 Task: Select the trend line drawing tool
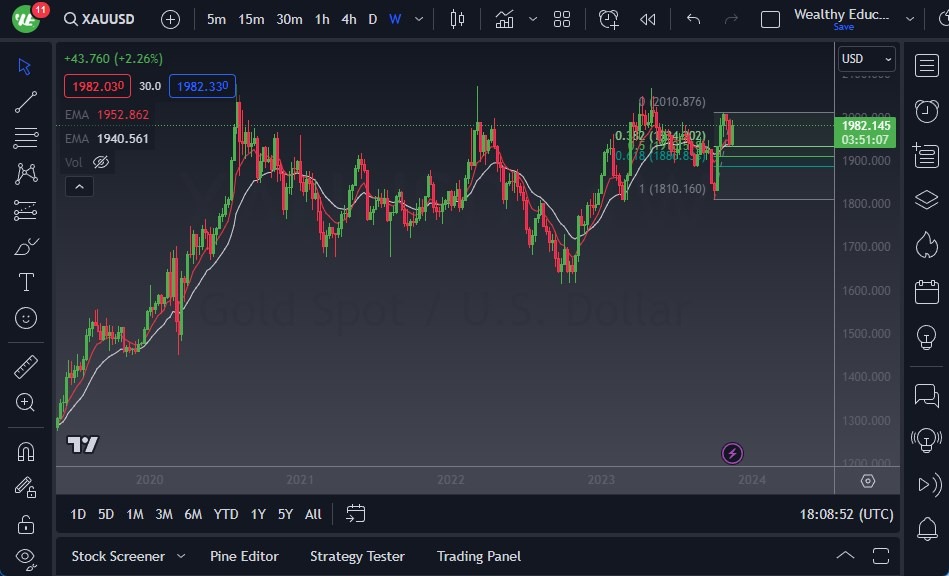pyautogui.click(x=26, y=101)
